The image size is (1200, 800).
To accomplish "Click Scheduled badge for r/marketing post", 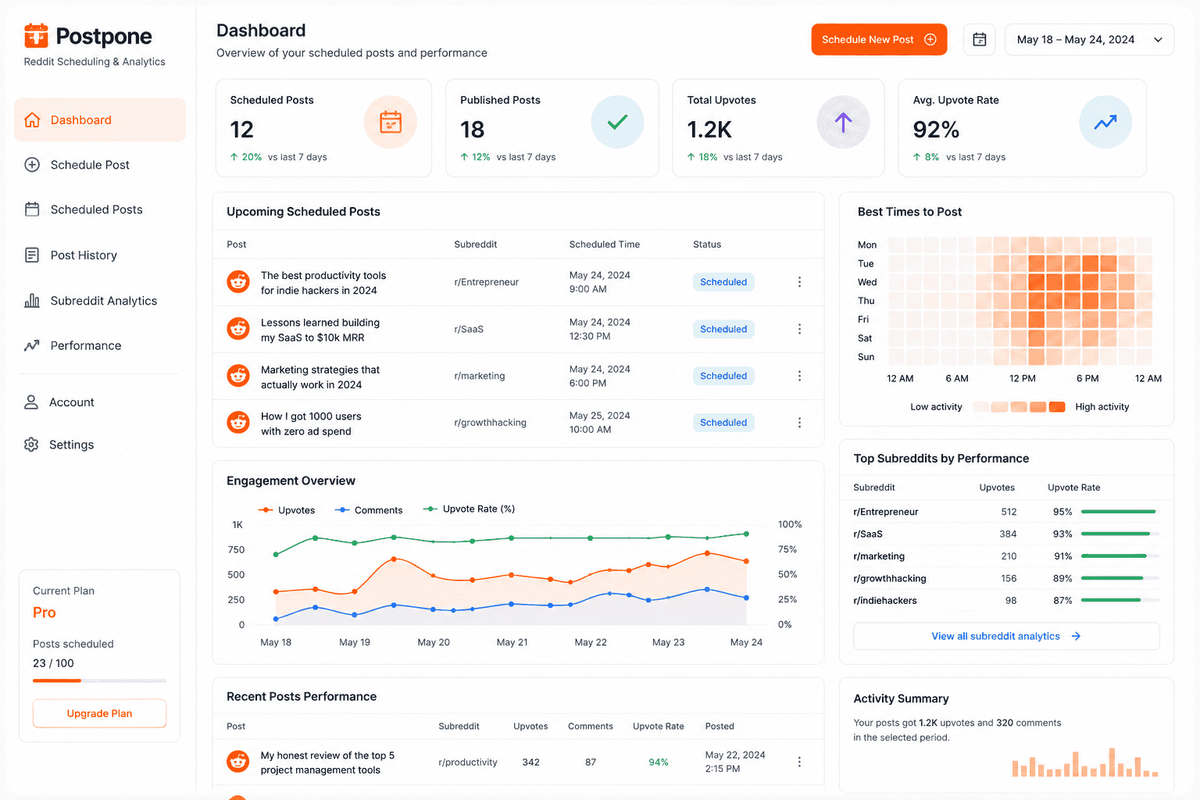I will 723,376.
